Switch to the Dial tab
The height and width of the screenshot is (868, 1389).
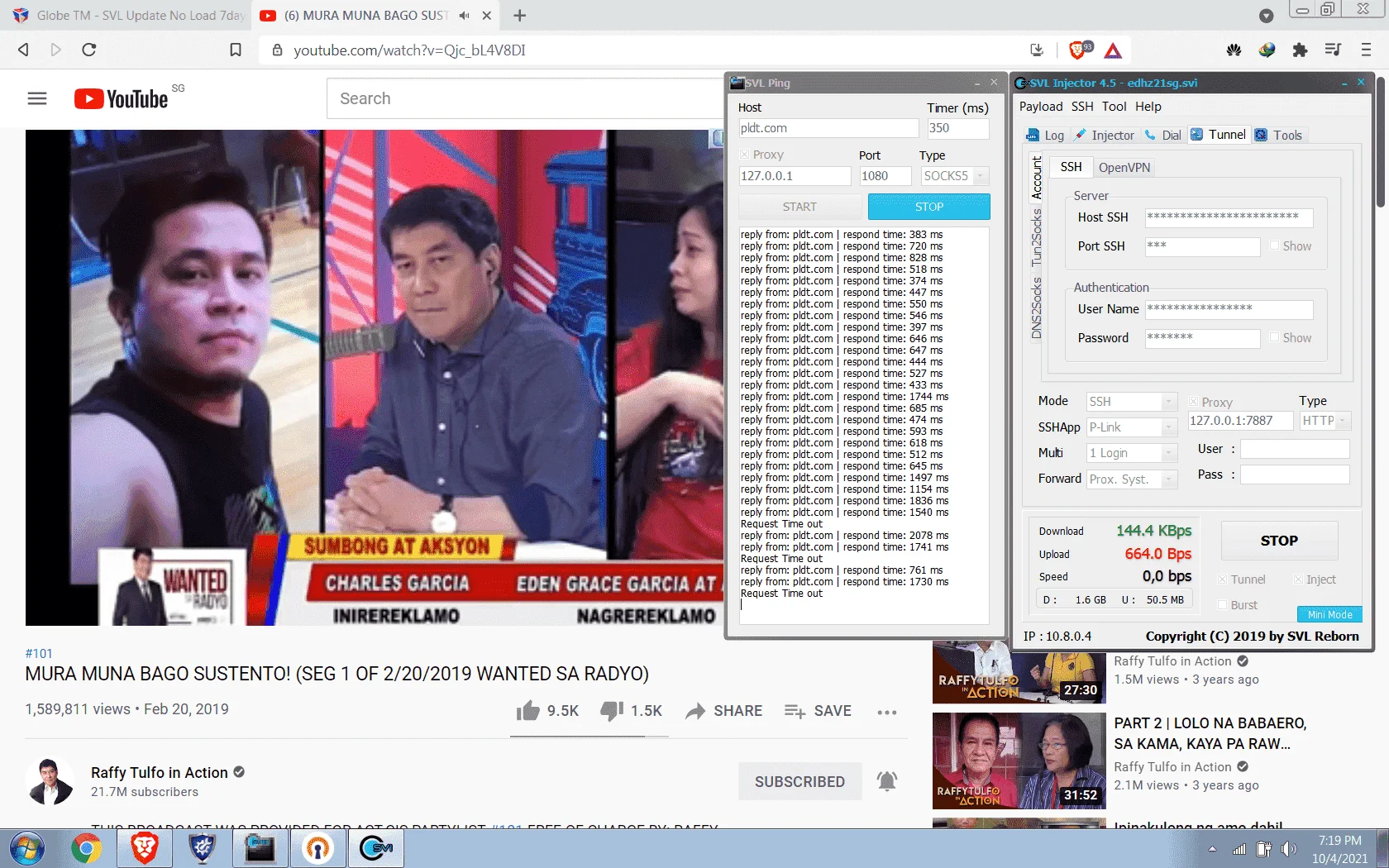1163,136
